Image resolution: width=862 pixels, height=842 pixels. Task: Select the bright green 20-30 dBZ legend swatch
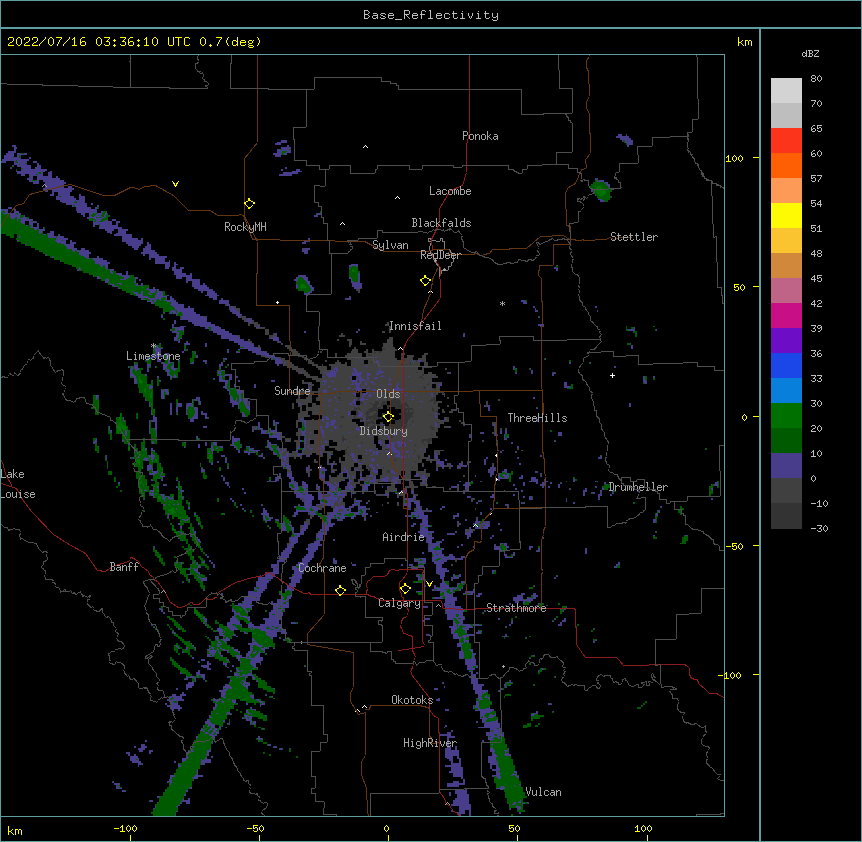pyautogui.click(x=786, y=416)
